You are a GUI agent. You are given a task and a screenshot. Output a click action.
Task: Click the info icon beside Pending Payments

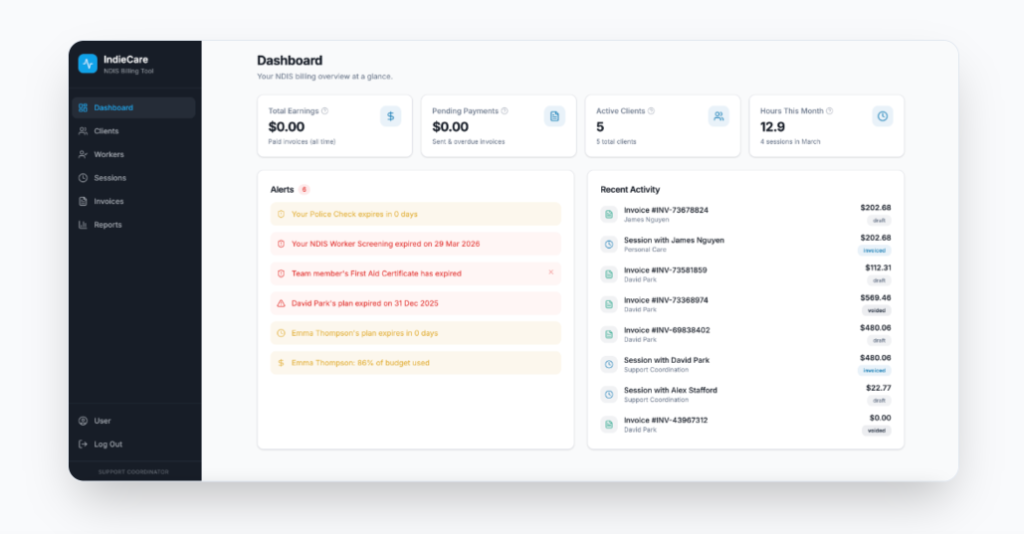coord(504,111)
